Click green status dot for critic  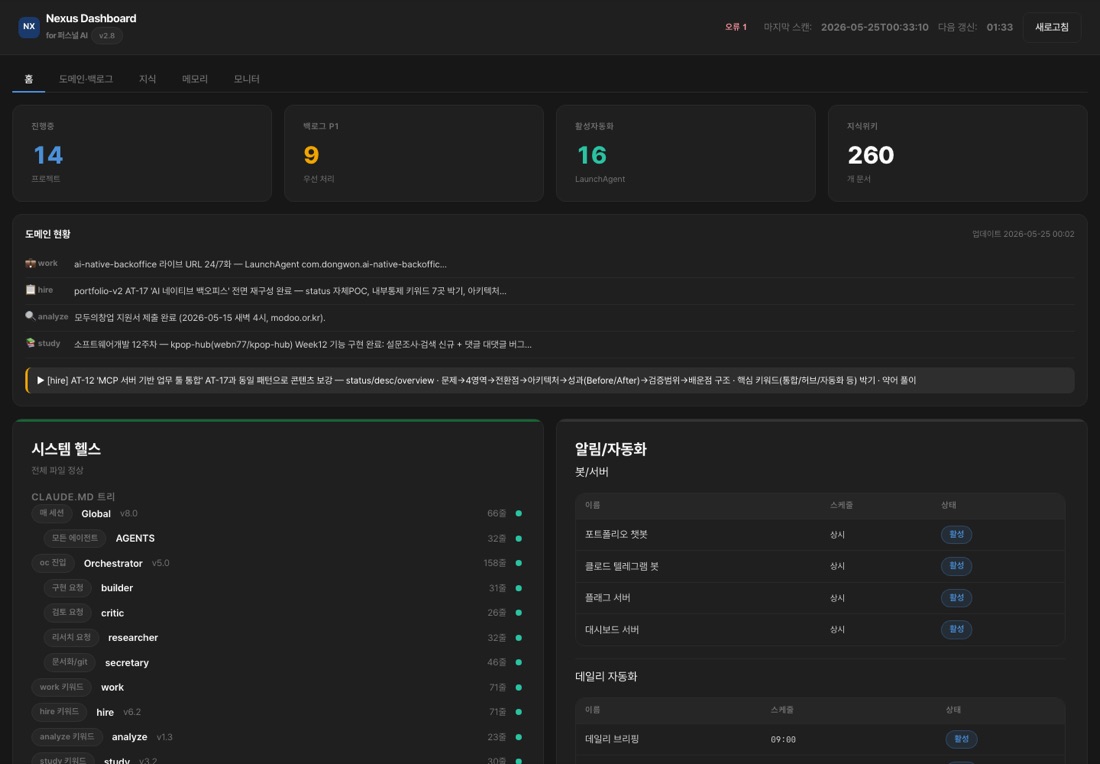tap(518, 613)
